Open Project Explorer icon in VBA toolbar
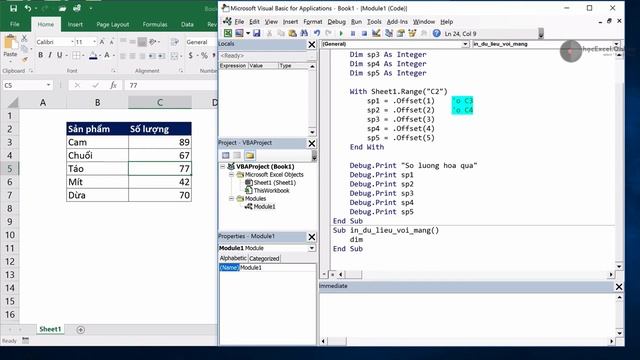Image resolution: width=640 pixels, height=360 pixels. pyautogui.click(x=389, y=33)
